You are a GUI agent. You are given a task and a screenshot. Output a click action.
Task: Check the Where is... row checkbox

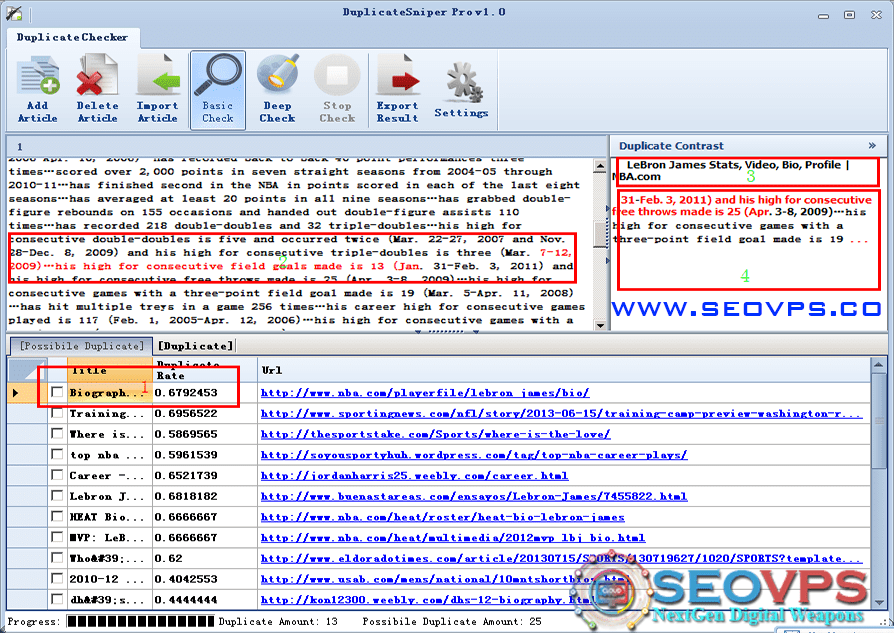point(57,433)
